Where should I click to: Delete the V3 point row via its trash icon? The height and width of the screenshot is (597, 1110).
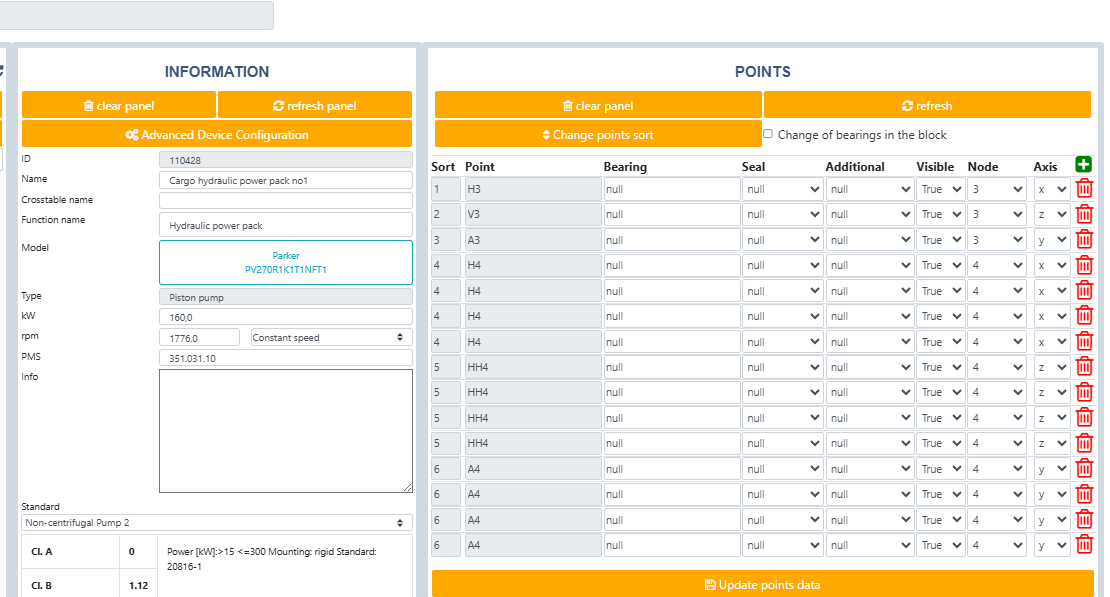click(1084, 214)
